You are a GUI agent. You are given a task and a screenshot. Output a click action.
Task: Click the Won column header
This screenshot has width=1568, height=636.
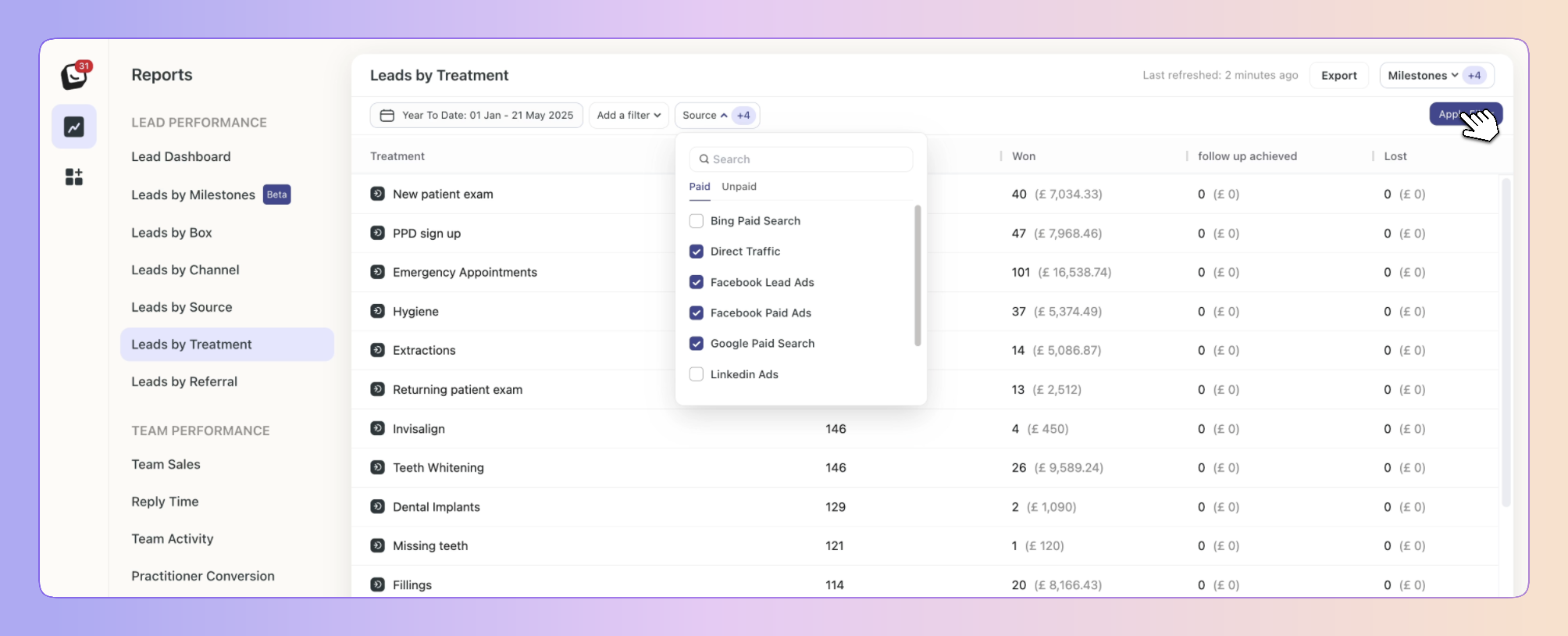[1024, 156]
